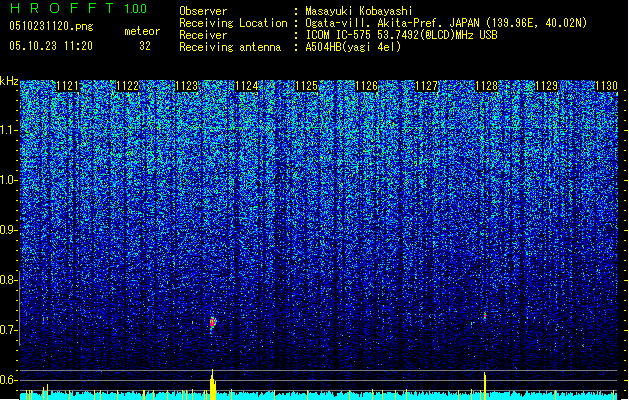The width and height of the screenshot is (629, 400).
Task: Click the tall yellow power spike near 1123
Action: coord(213,385)
